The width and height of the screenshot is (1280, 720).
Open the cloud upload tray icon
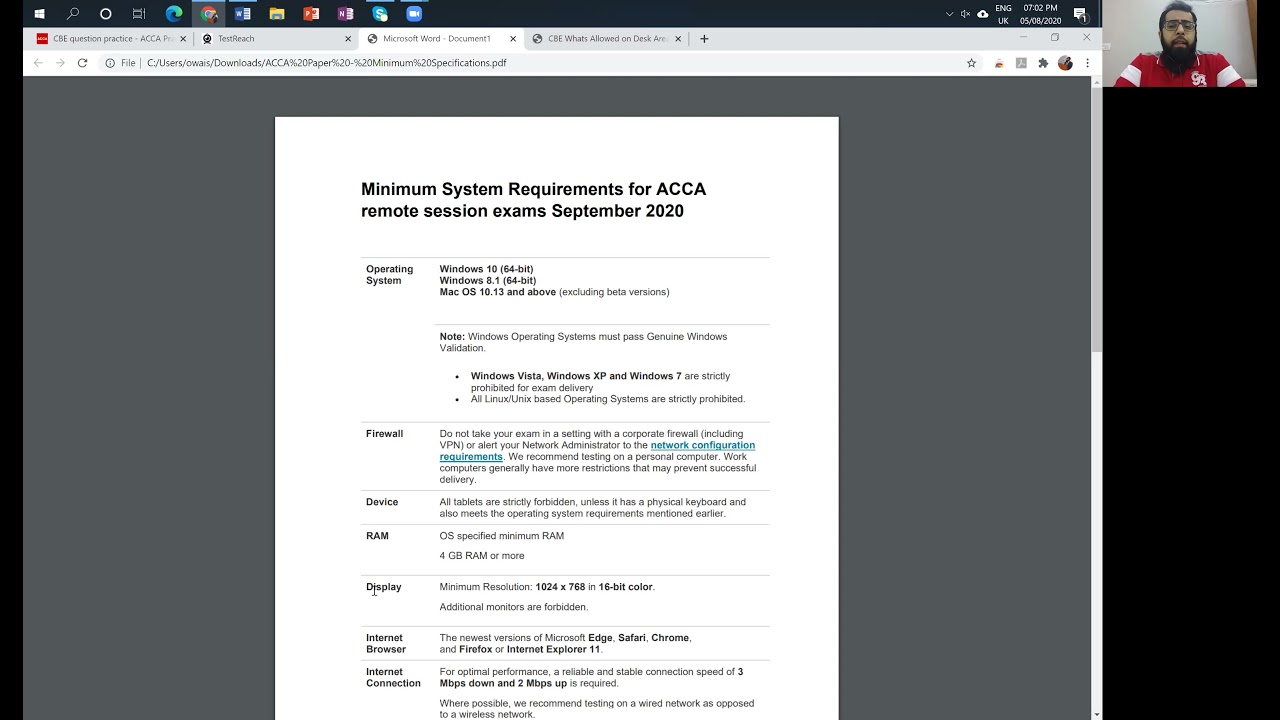pos(982,14)
